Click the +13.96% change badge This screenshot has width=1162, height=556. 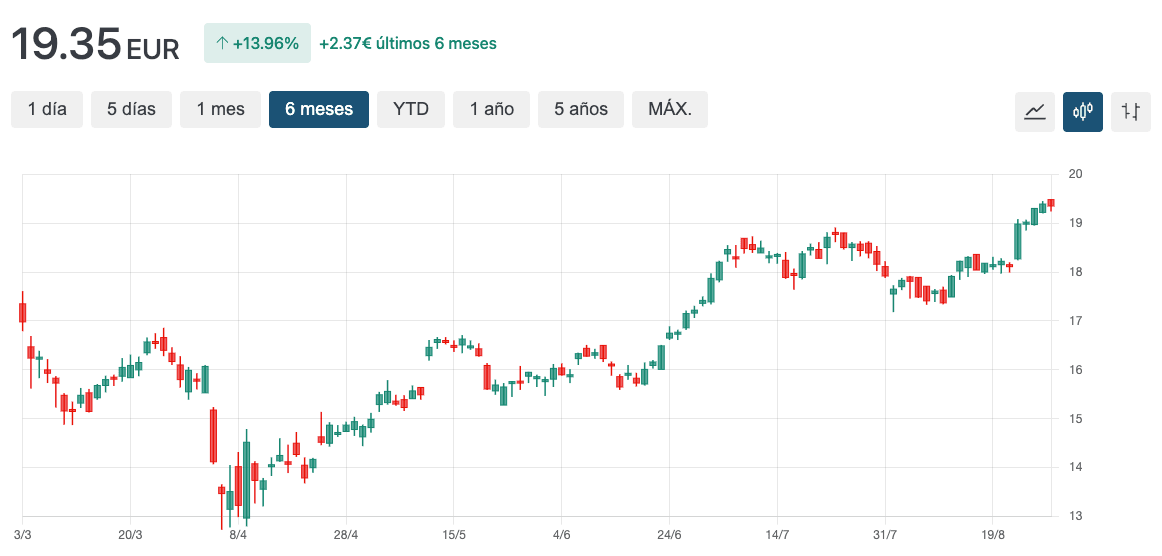click(257, 43)
